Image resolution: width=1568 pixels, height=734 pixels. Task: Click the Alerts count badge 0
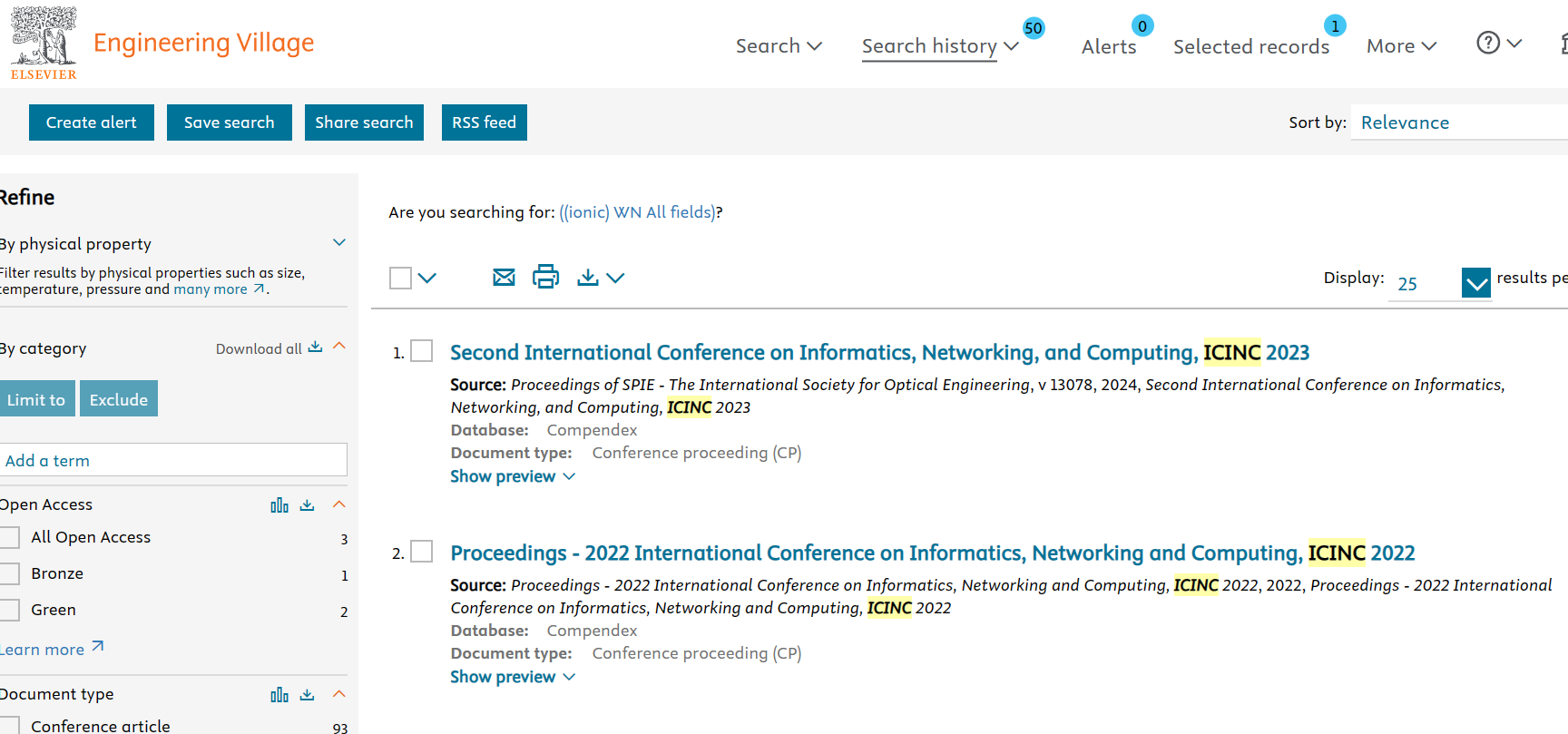click(1142, 26)
